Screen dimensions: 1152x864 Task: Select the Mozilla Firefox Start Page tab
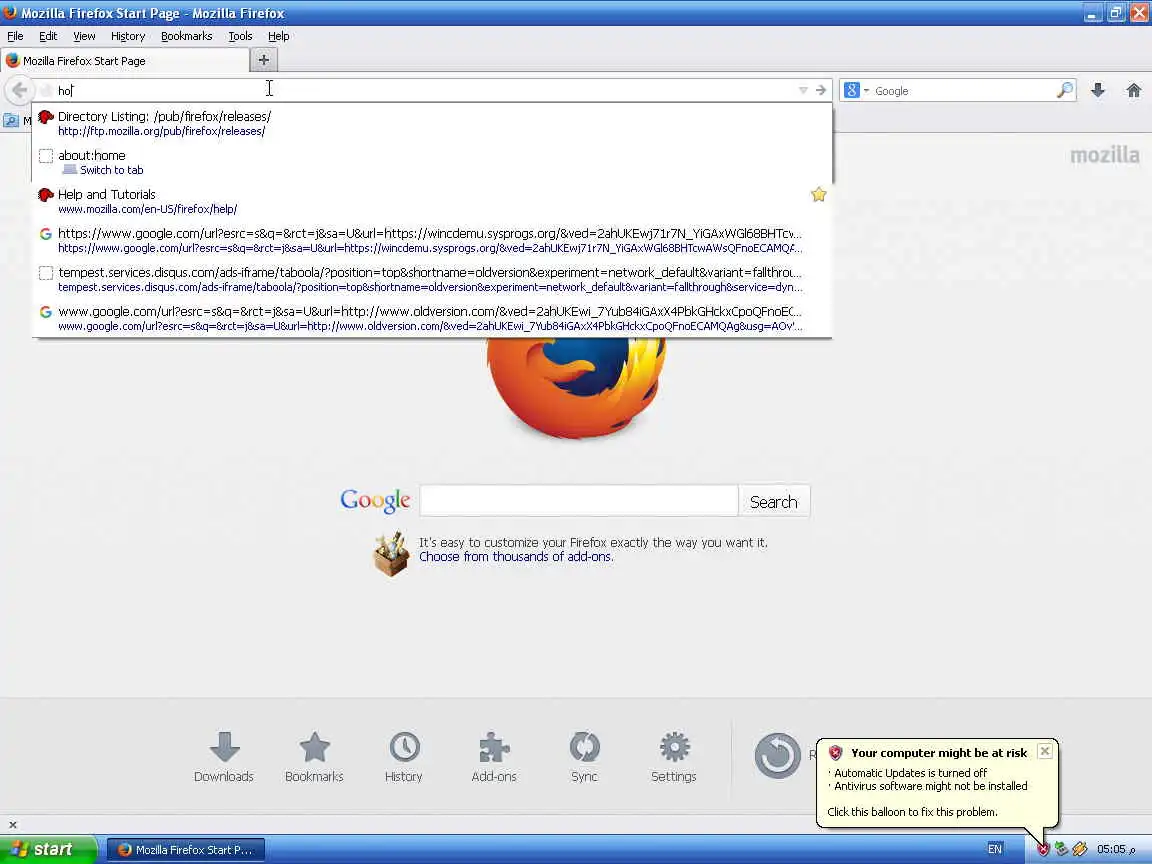point(125,61)
